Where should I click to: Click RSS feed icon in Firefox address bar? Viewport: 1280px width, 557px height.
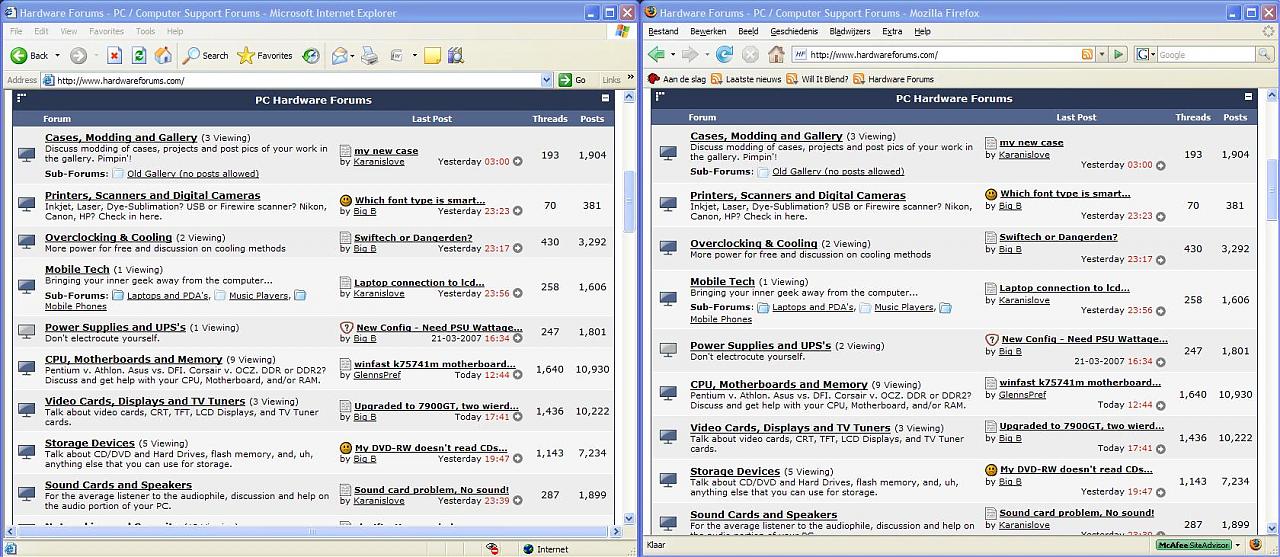click(x=1086, y=54)
